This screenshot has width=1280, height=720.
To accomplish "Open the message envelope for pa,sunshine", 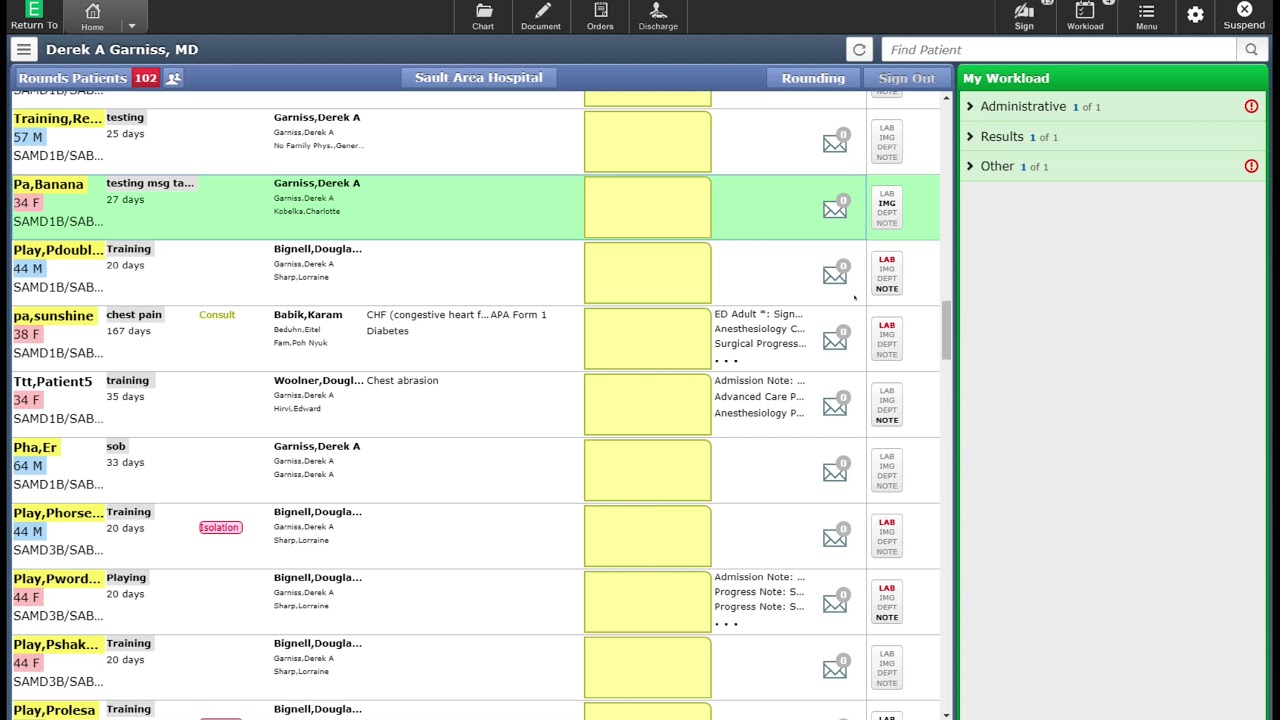I will [836, 339].
